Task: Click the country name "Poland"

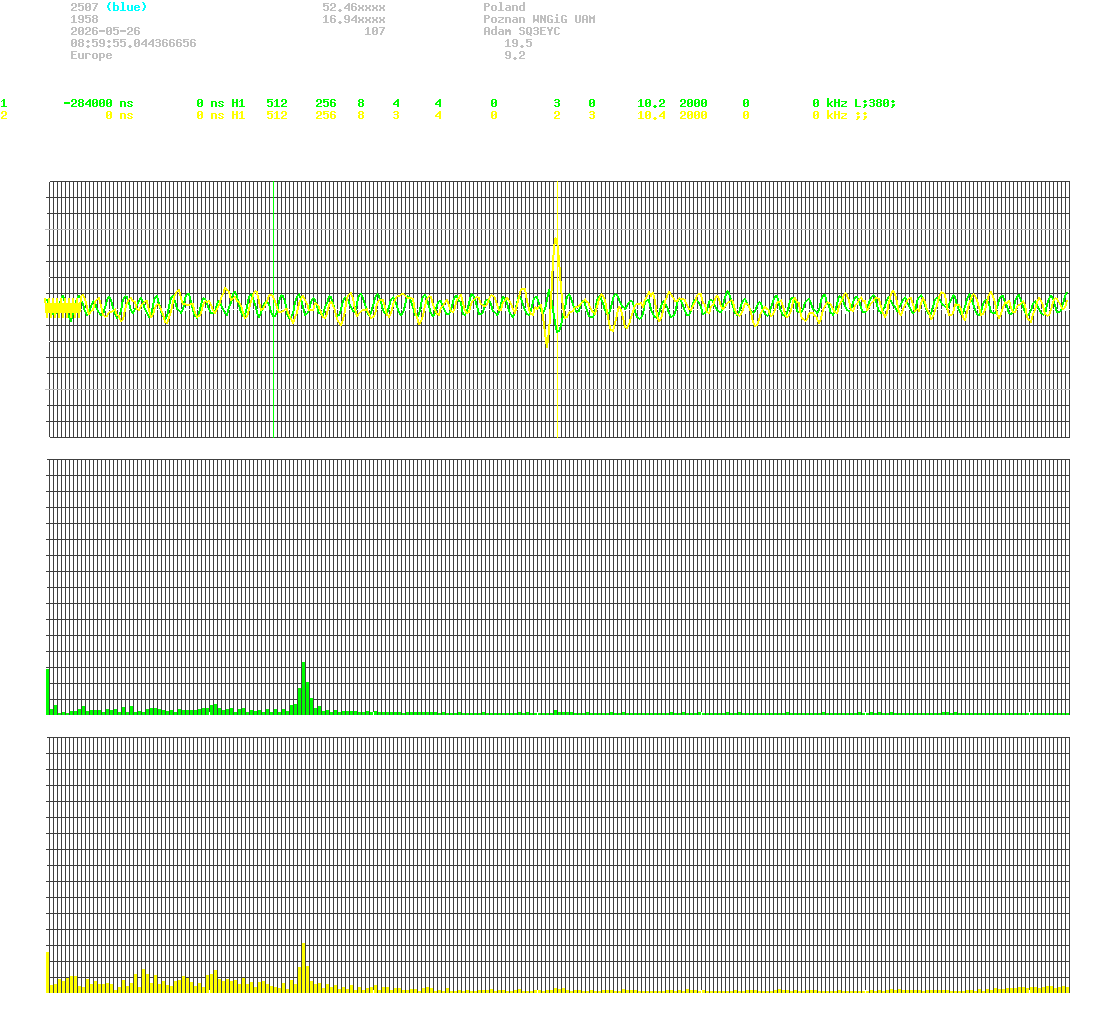Action: (x=504, y=7)
